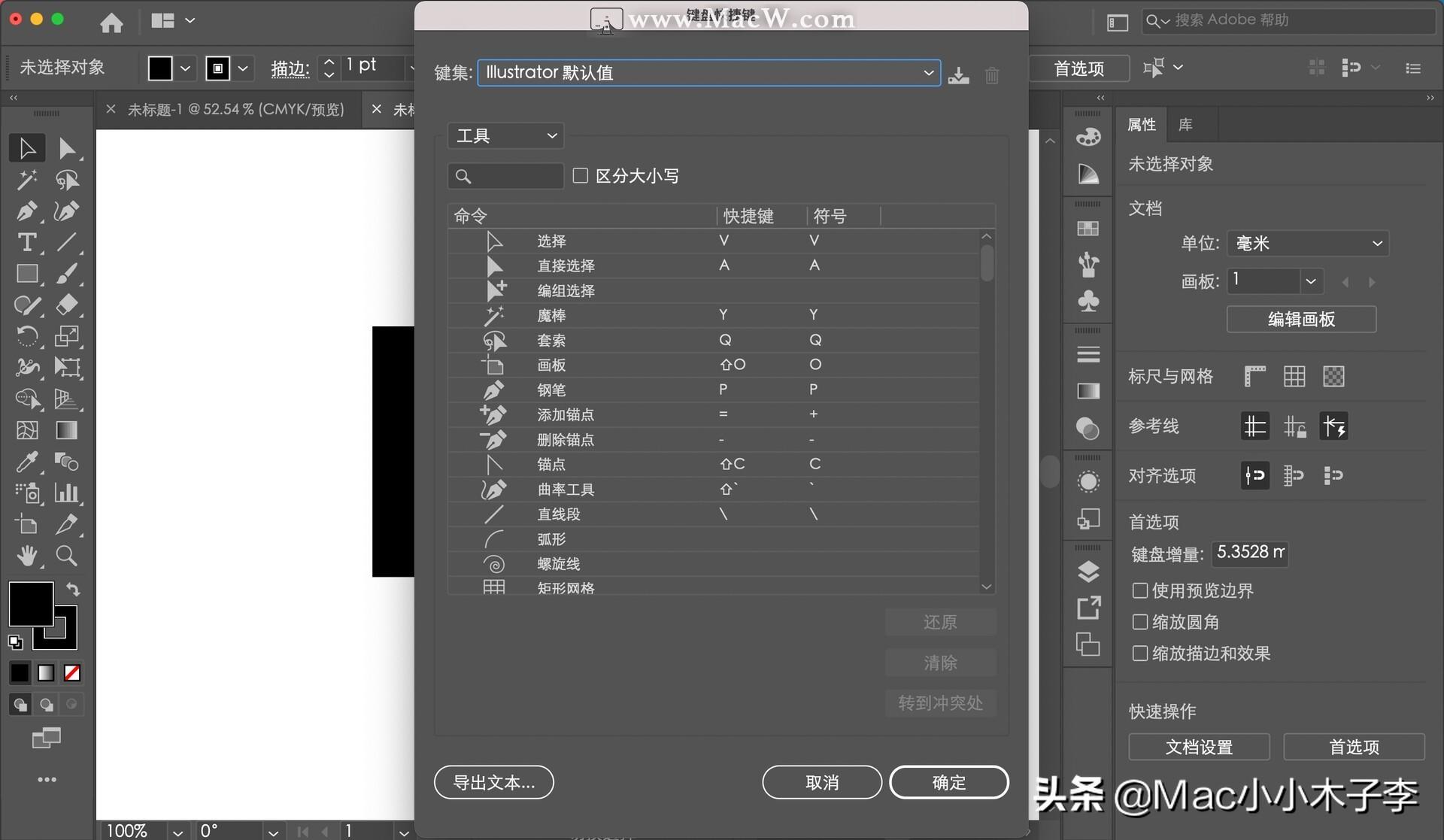
Task: Select the Paintbrush tool in the toolbar
Action: (x=67, y=274)
